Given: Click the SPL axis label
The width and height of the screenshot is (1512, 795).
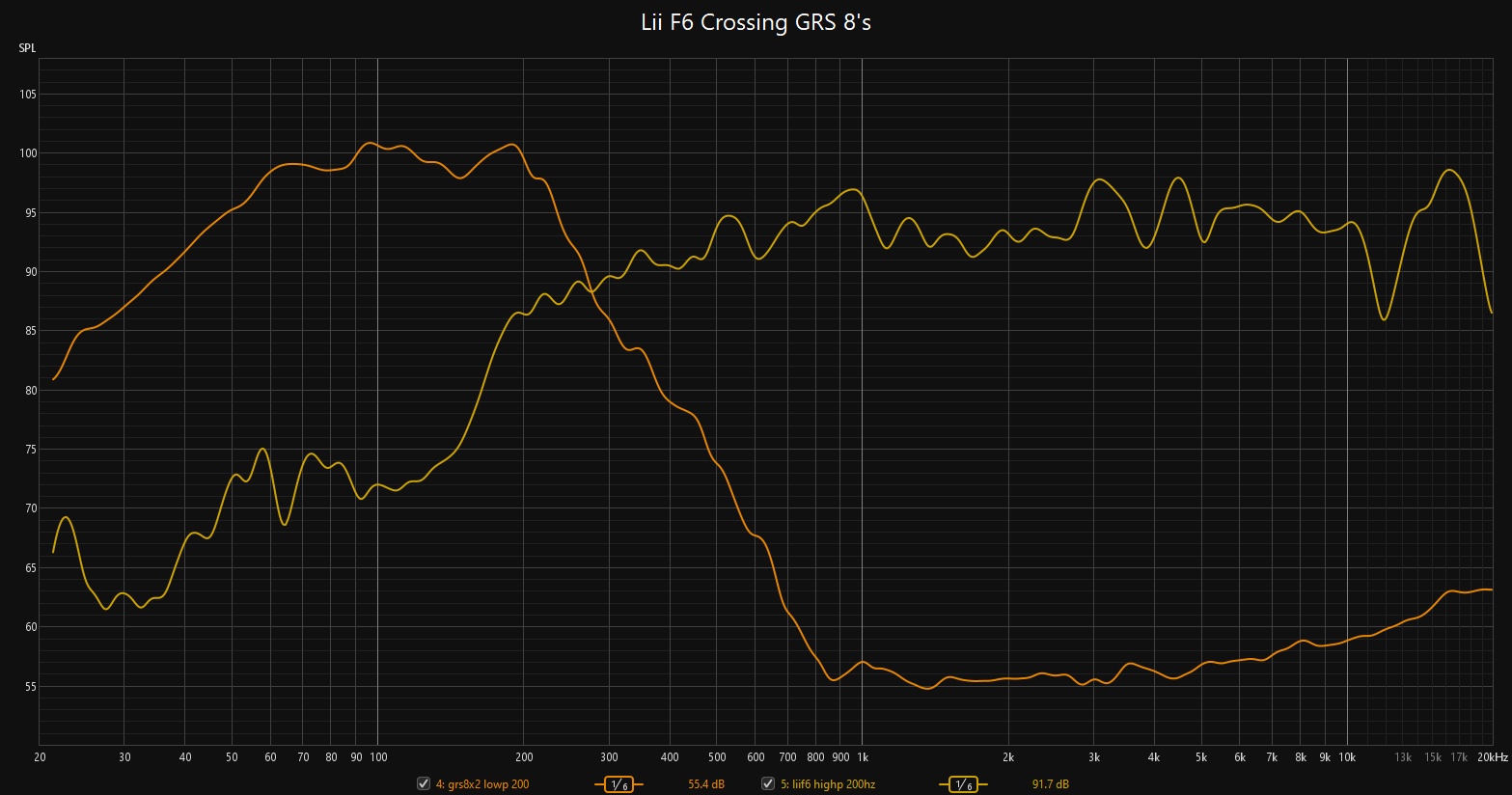Looking at the screenshot, I should 27,47.
